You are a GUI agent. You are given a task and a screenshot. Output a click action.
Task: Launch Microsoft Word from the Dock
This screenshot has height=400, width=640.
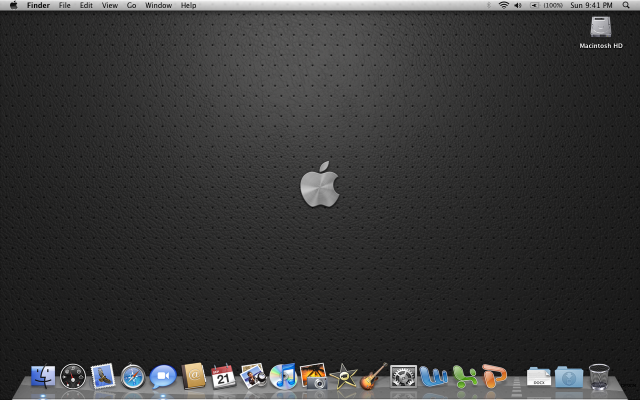point(433,376)
